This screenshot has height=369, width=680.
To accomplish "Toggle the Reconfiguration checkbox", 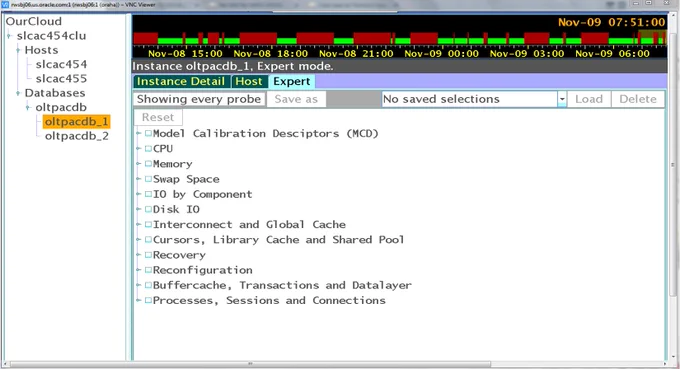I will pyautogui.click(x=148, y=270).
